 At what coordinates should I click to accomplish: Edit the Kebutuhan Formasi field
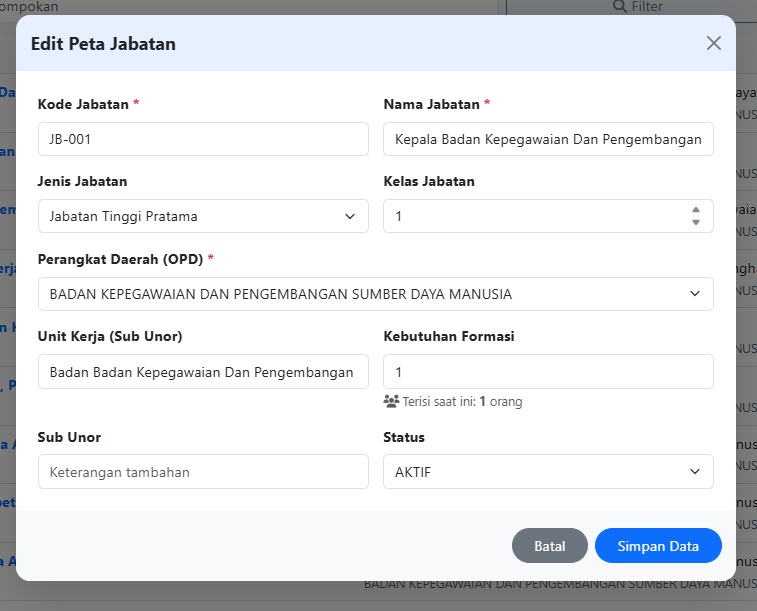point(548,372)
